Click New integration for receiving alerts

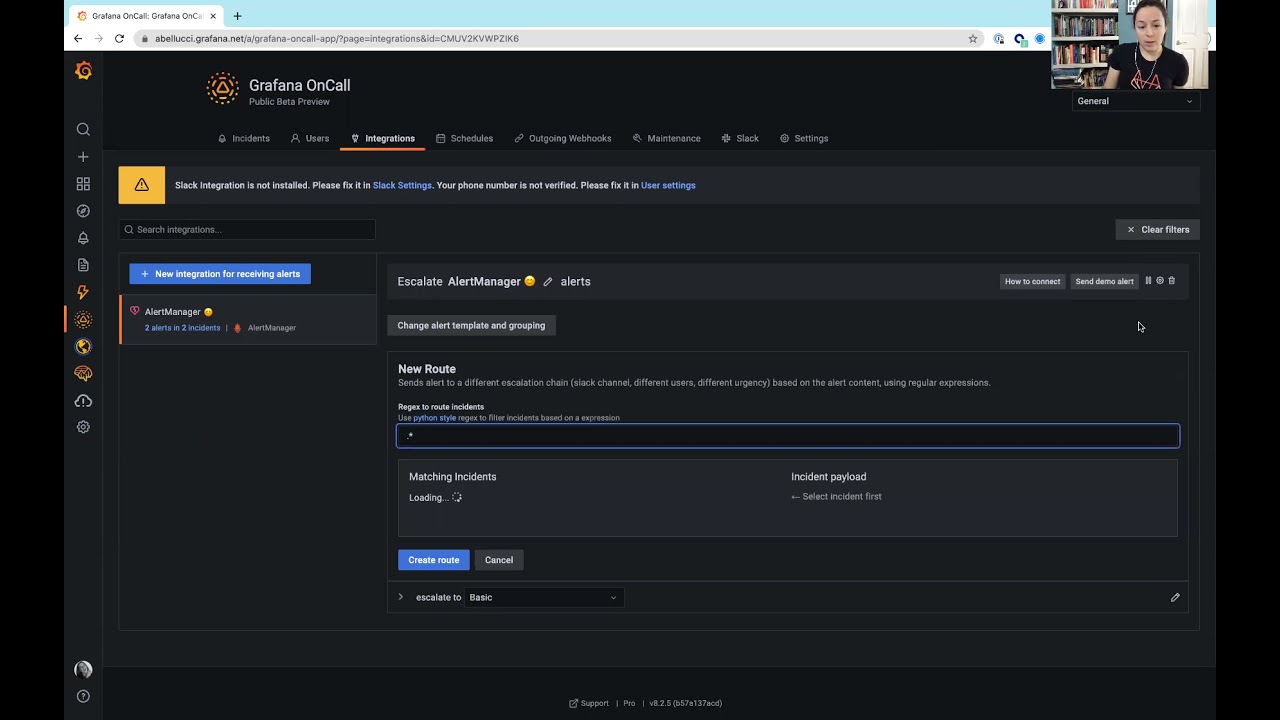220,274
